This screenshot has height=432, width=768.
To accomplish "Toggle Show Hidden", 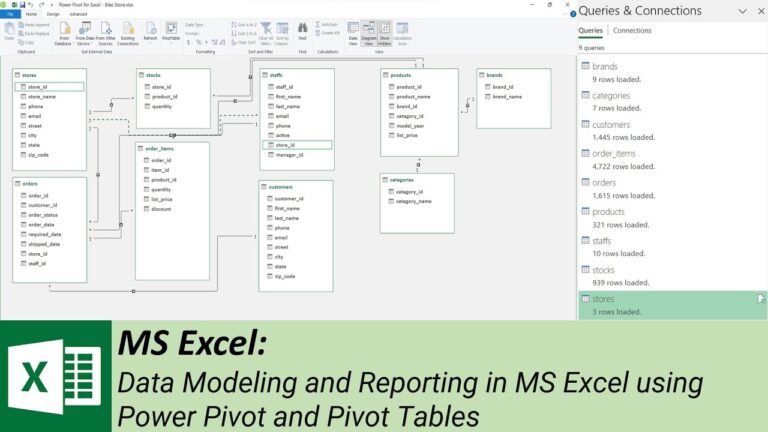I will [384, 34].
